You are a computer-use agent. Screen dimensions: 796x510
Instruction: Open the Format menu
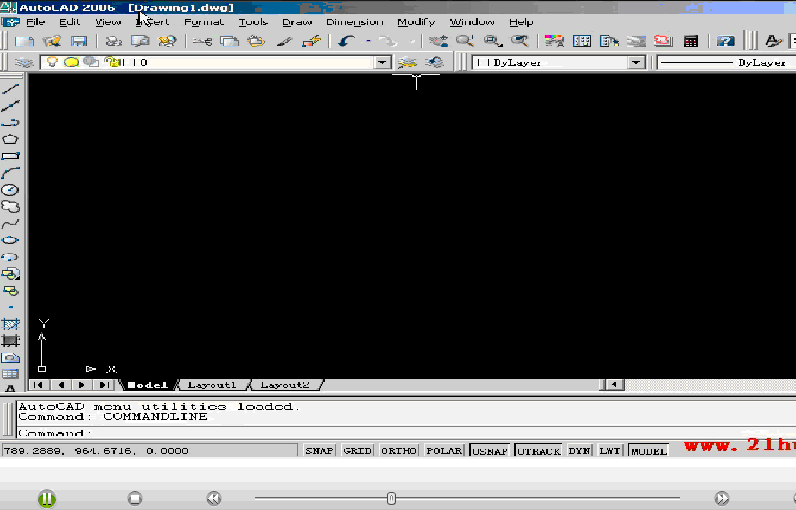click(204, 22)
